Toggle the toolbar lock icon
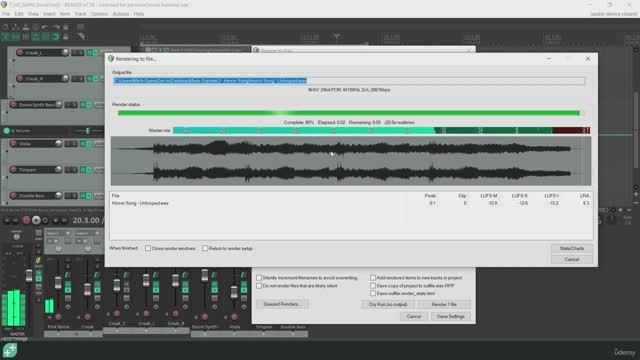This screenshot has height=360, width=640. pyautogui.click(x=65, y=37)
